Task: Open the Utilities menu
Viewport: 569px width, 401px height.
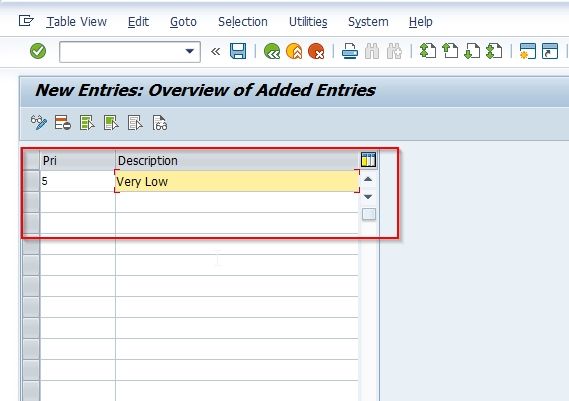Action: tap(308, 22)
